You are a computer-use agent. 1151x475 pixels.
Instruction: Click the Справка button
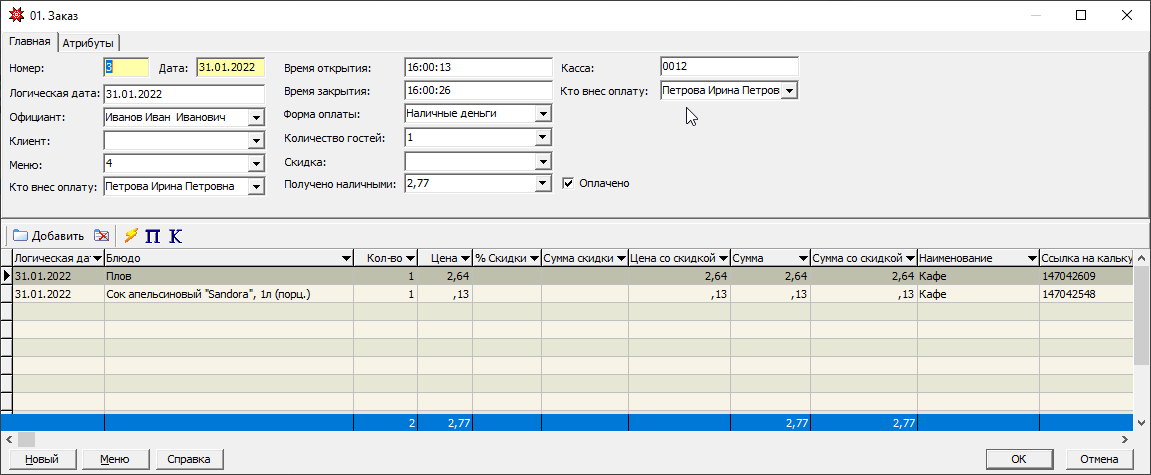point(189,459)
